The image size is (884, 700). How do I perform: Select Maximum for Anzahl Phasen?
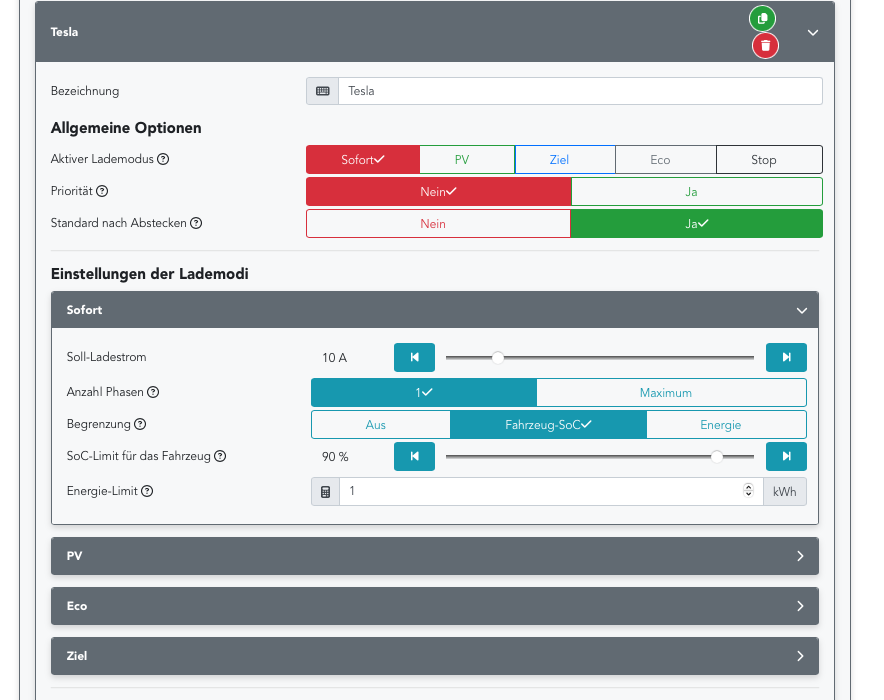point(670,393)
